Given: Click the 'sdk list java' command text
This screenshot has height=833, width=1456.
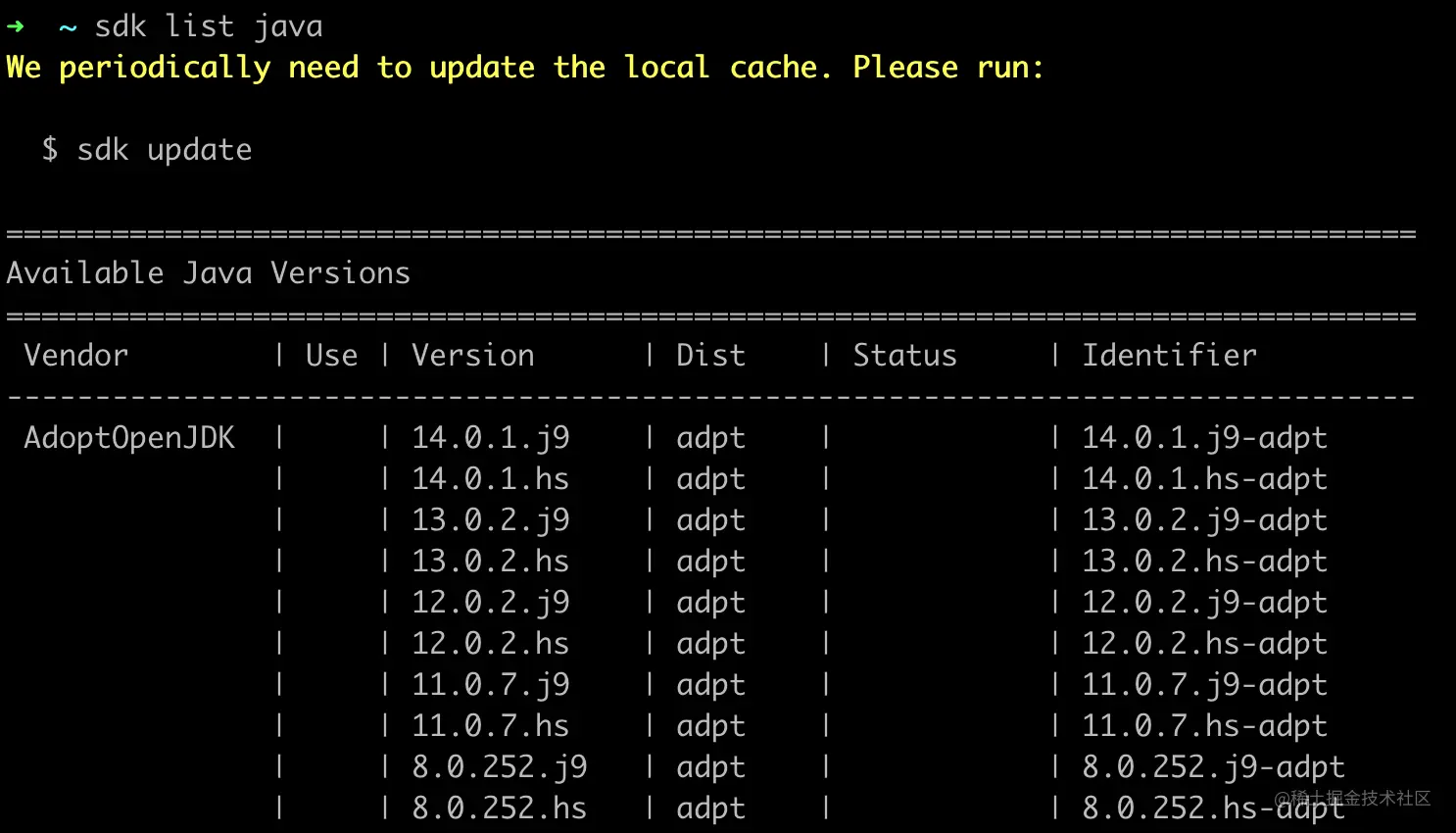Looking at the screenshot, I should coord(209,26).
